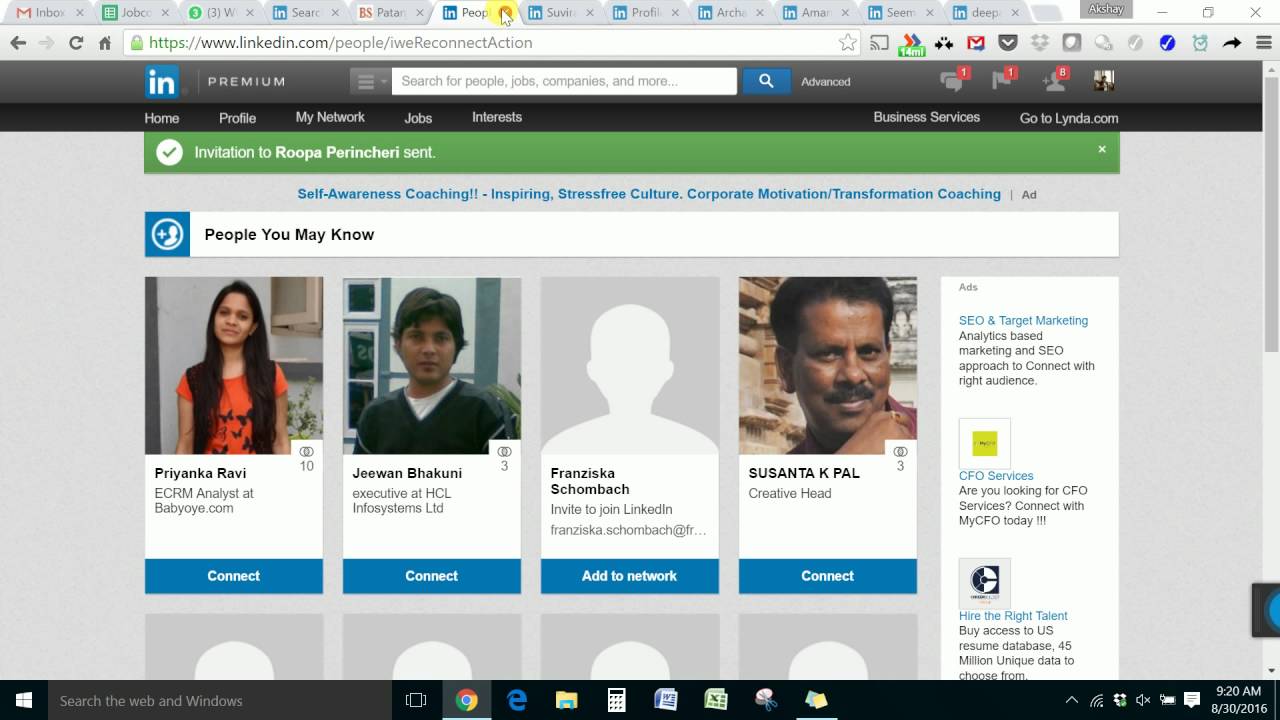This screenshot has height=720, width=1280.
Task: Click the browser home icon
Action: pos(105,43)
